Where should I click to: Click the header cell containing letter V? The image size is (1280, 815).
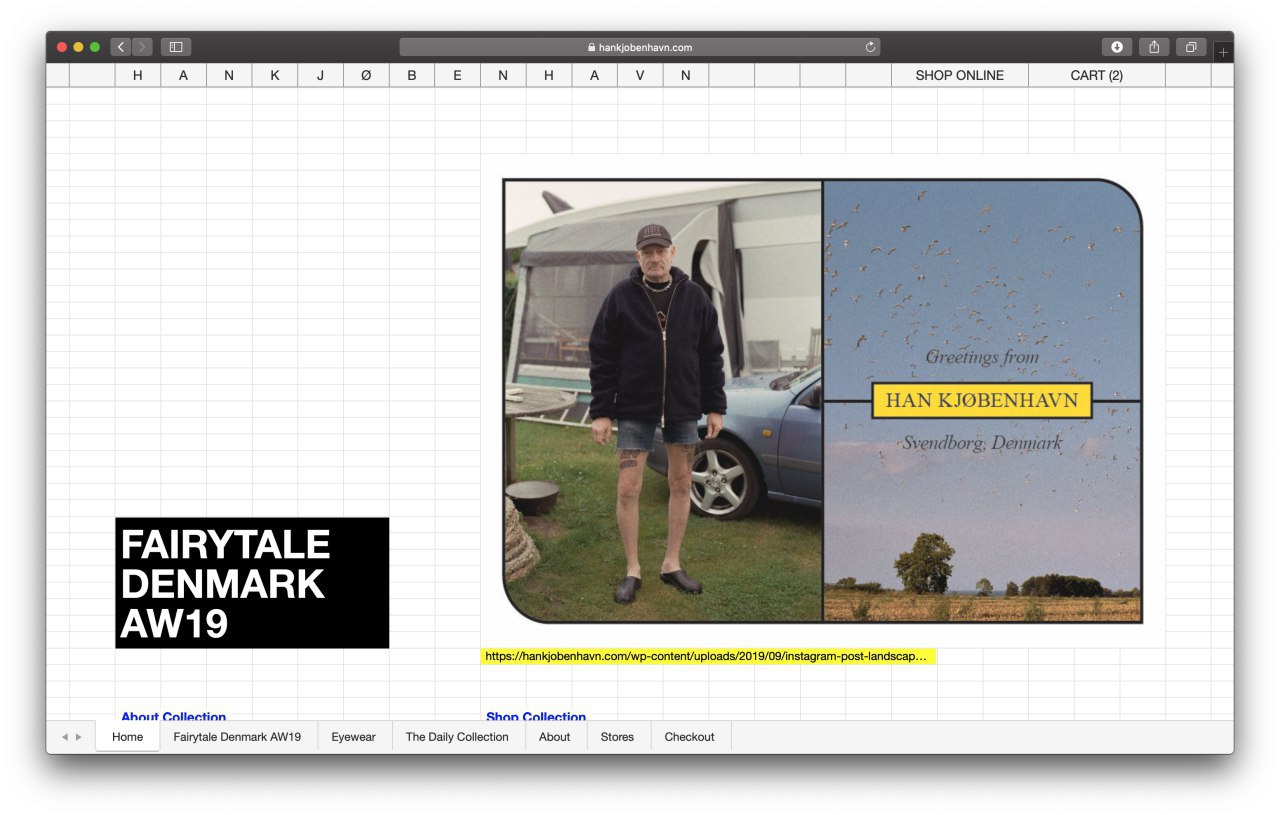pyautogui.click(x=640, y=75)
